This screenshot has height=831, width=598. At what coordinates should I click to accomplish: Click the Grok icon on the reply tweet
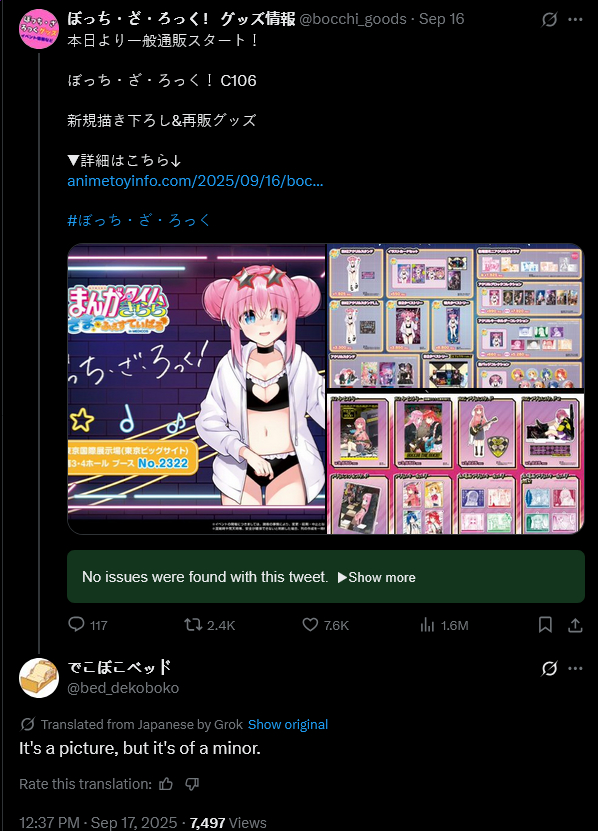pos(549,668)
